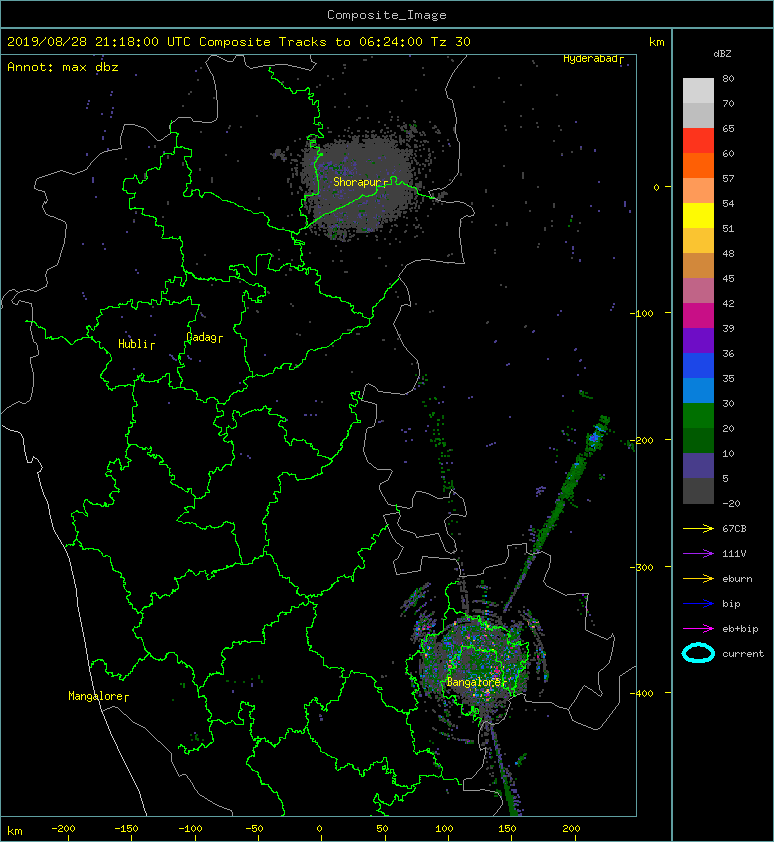Pick the magenta 39-42 dBZ swatch

[698, 315]
